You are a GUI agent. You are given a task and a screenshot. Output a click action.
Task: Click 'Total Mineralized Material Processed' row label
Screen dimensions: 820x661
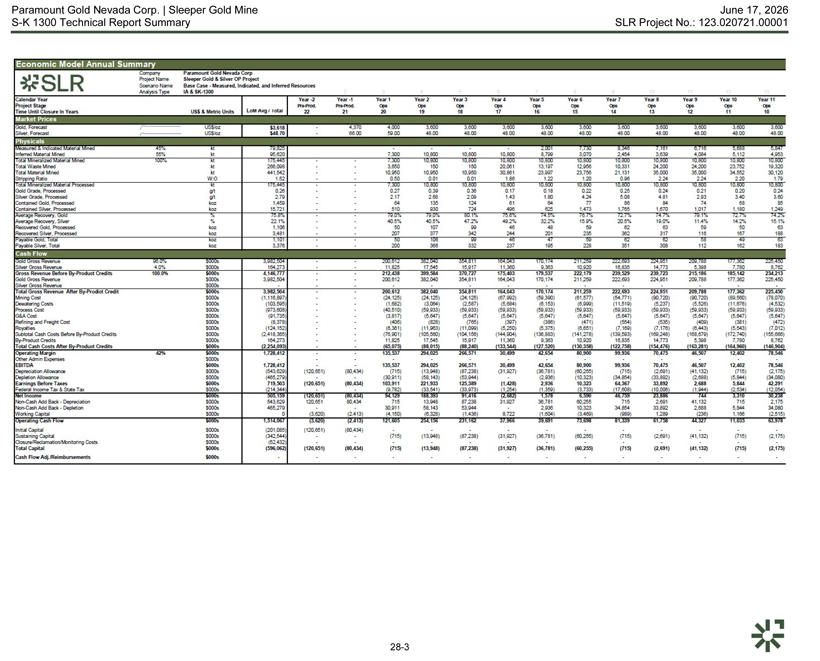[x=55, y=185]
